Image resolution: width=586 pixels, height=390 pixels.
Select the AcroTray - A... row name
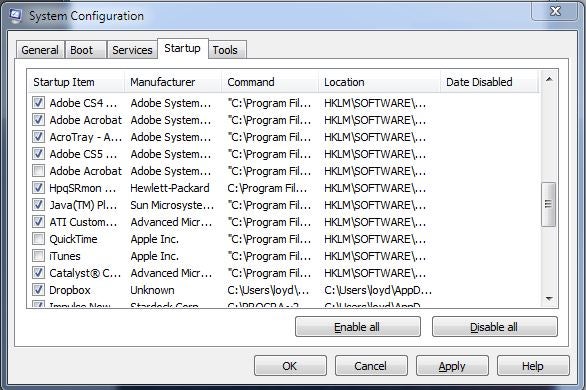[x=86, y=137]
